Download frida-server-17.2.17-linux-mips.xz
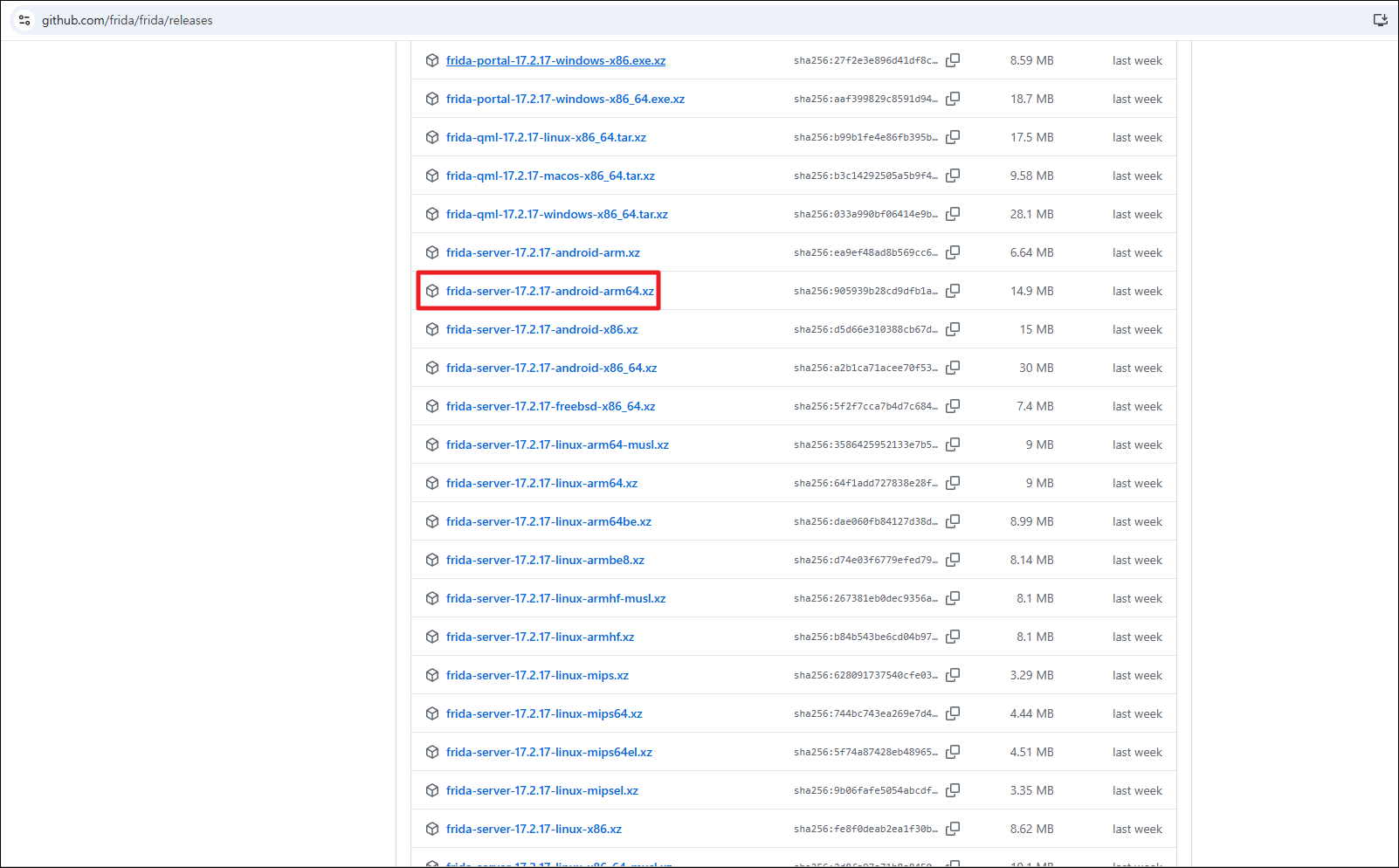 point(537,675)
